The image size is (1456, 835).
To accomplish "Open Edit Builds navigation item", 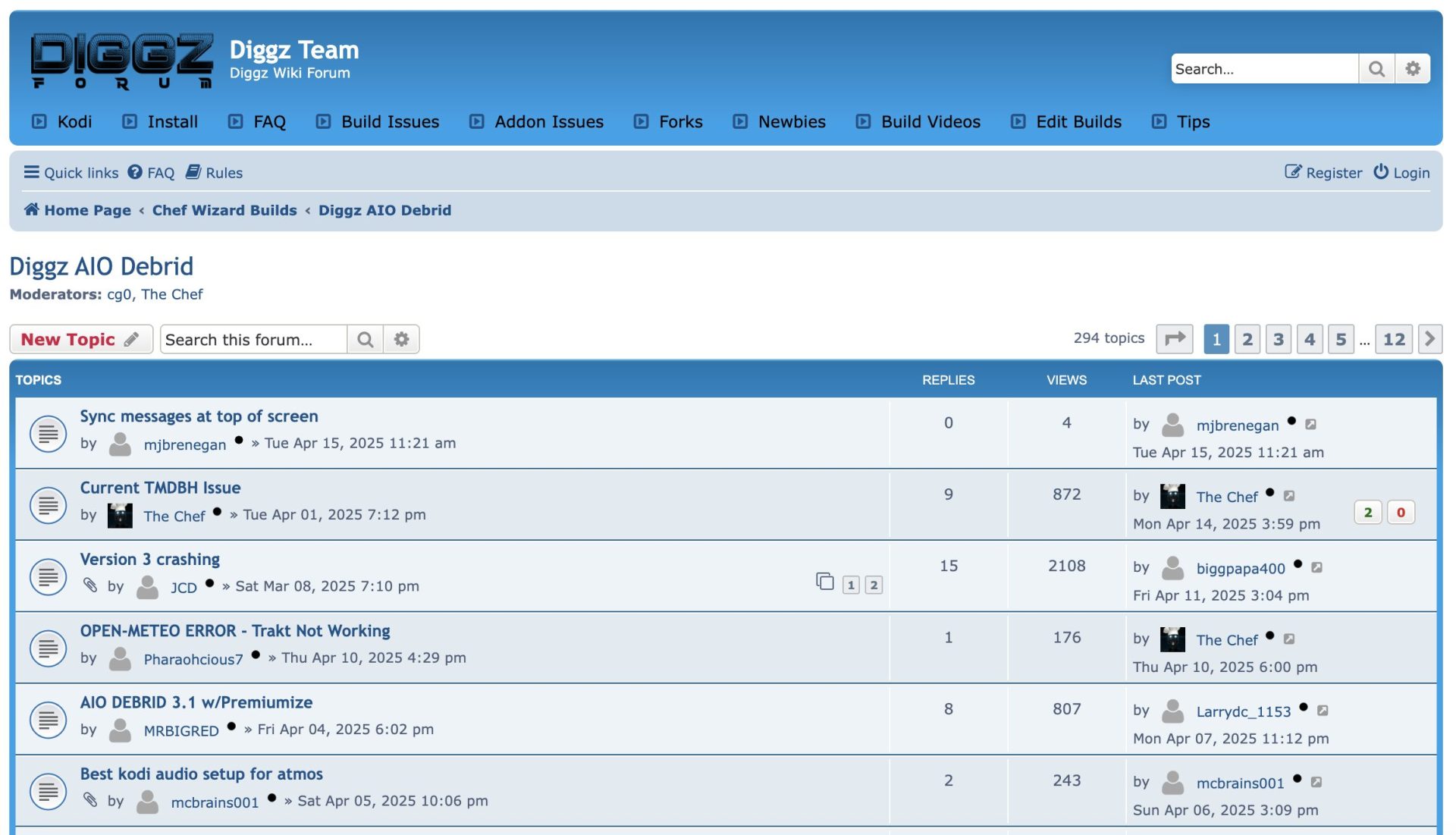I will [1066, 121].
